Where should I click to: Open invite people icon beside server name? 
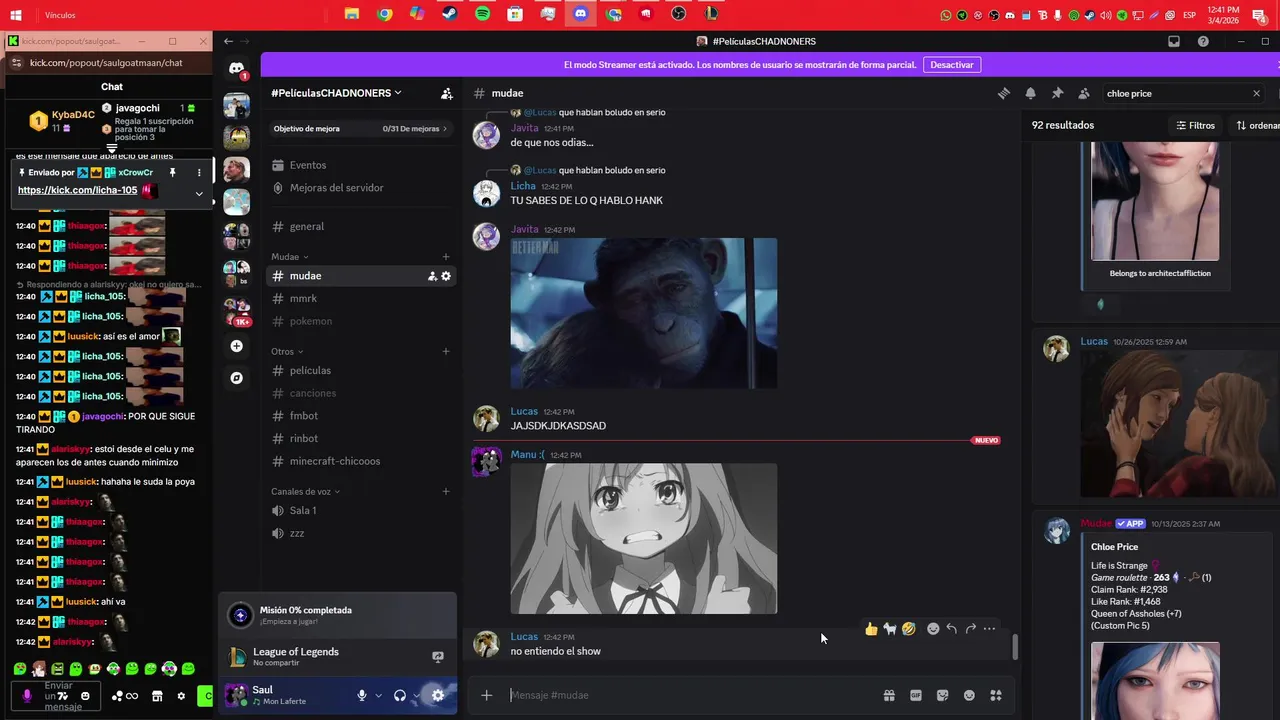coord(447,93)
